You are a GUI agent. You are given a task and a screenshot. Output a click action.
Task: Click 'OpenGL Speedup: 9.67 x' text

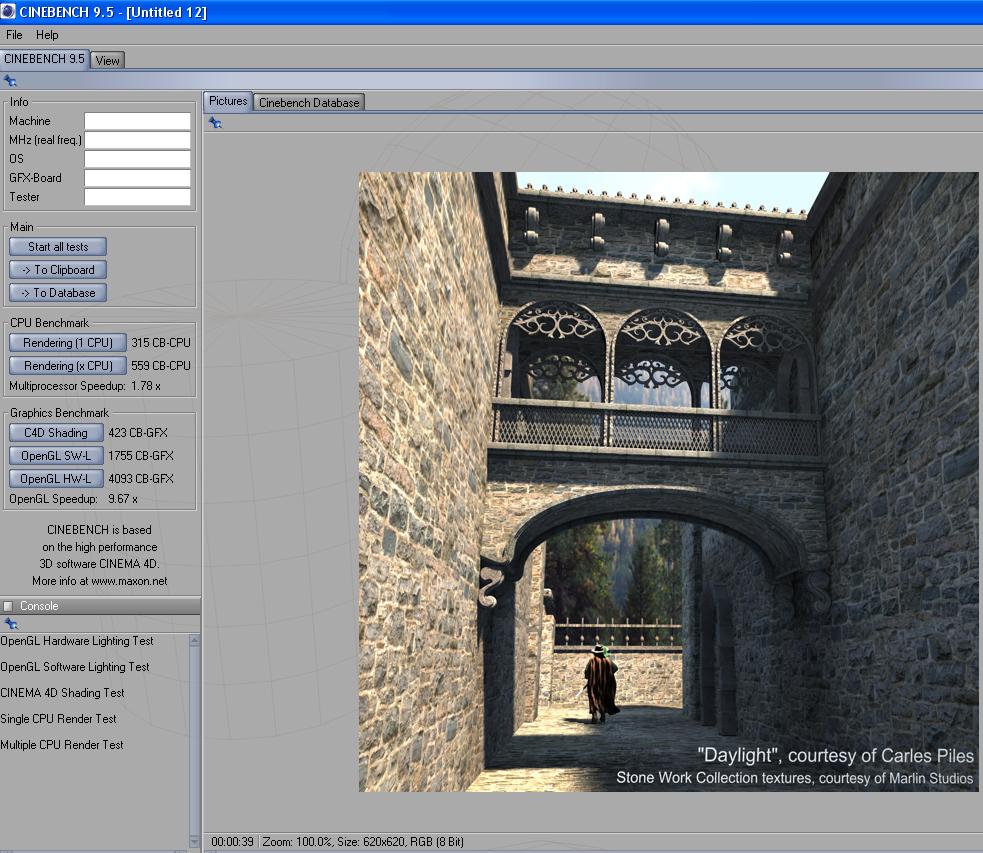tap(73, 500)
